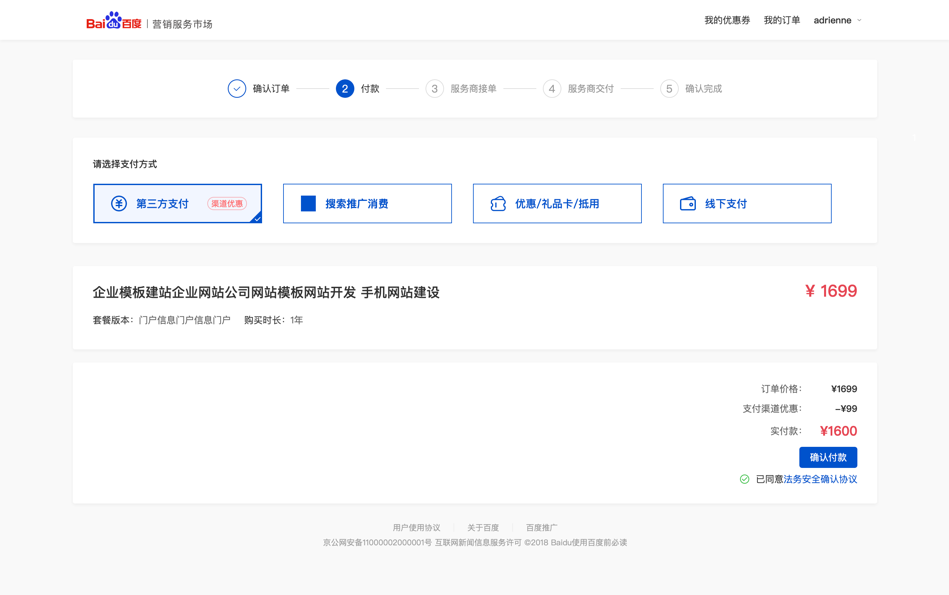Click the step 2 付款 circle
Viewport: 949px width, 595px height.
(x=345, y=89)
